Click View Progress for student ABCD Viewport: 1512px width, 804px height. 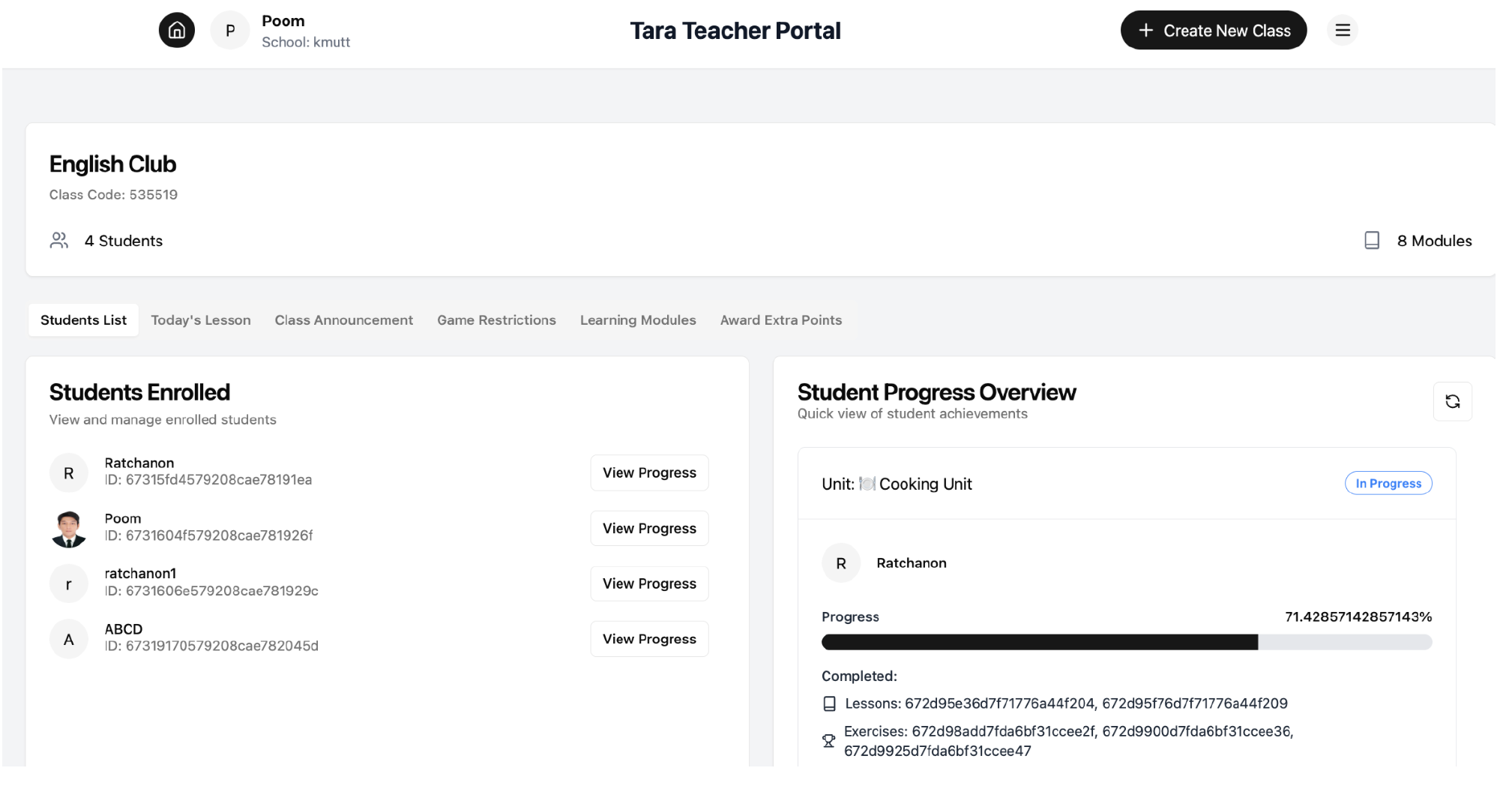648,638
